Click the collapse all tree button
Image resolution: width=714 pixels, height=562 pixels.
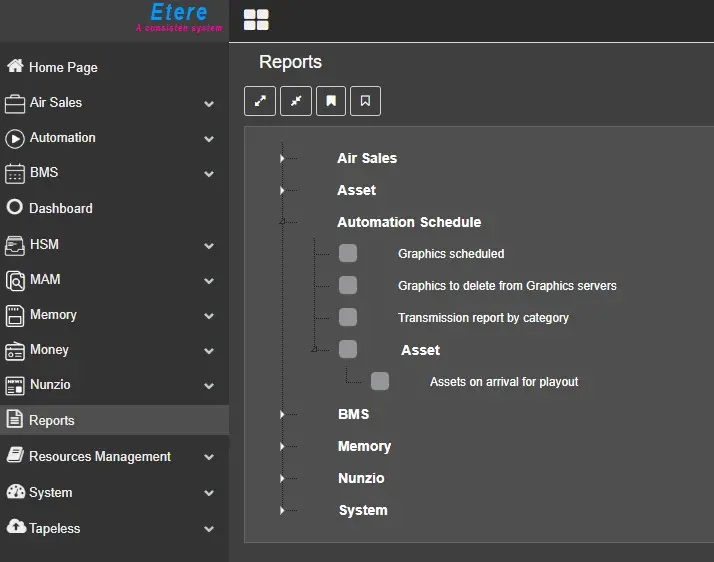click(x=295, y=101)
